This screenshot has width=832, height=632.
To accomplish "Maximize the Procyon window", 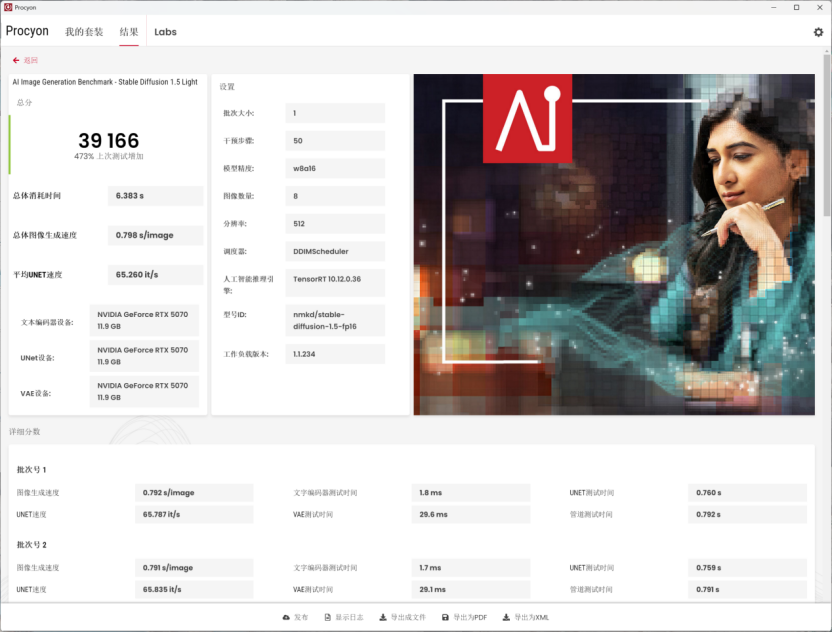I will coord(796,7).
